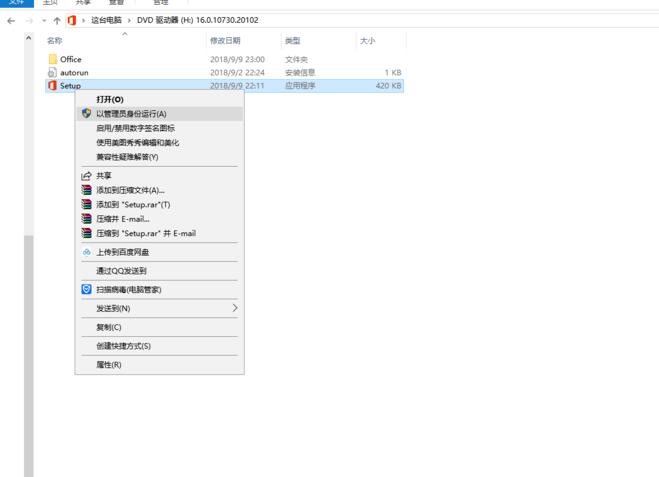Viewport: 659px width, 477px height.
Task: Choose 压缩到 "Setup.rar" 并 E-mail entry
Action: click(x=159, y=233)
